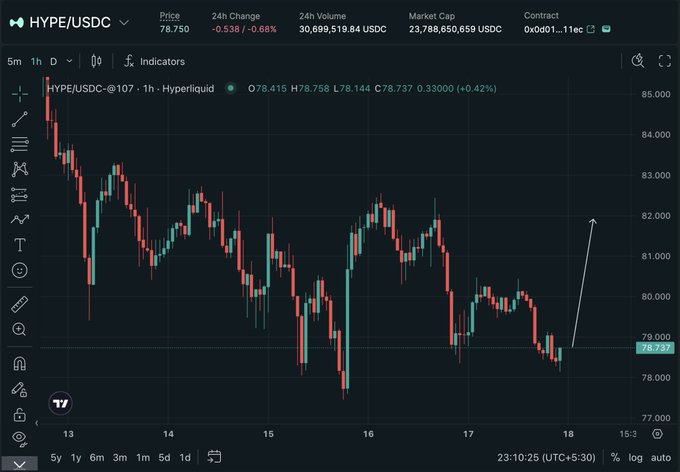680x472 pixels.
Task: Click the Market Cap value
Action: (x=455, y=29)
